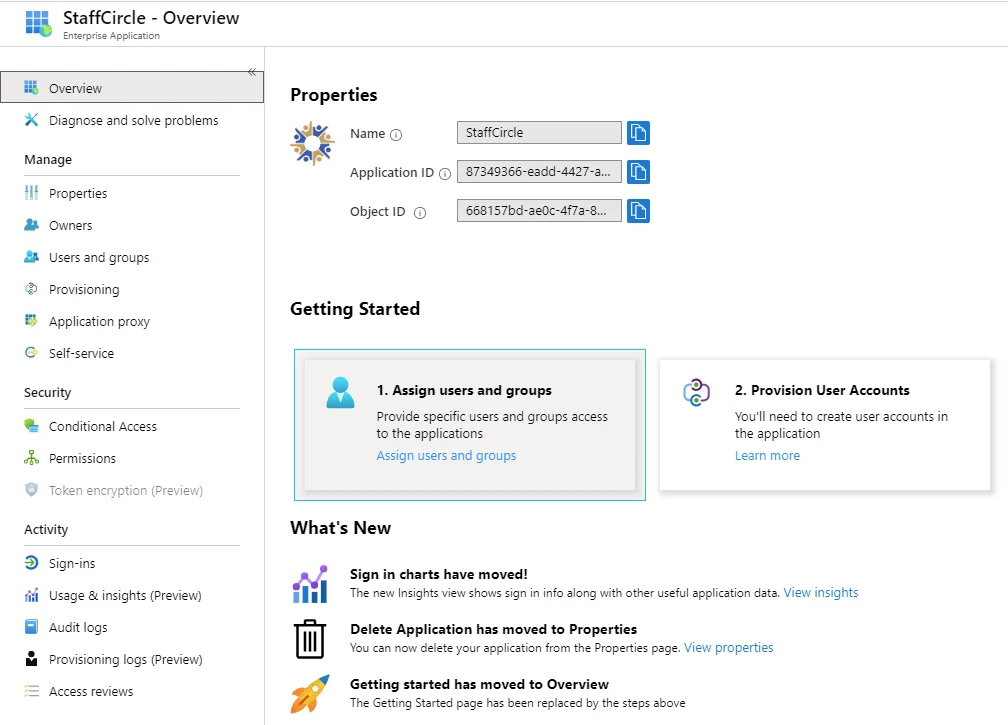Open Users and groups page

[x=99, y=257]
